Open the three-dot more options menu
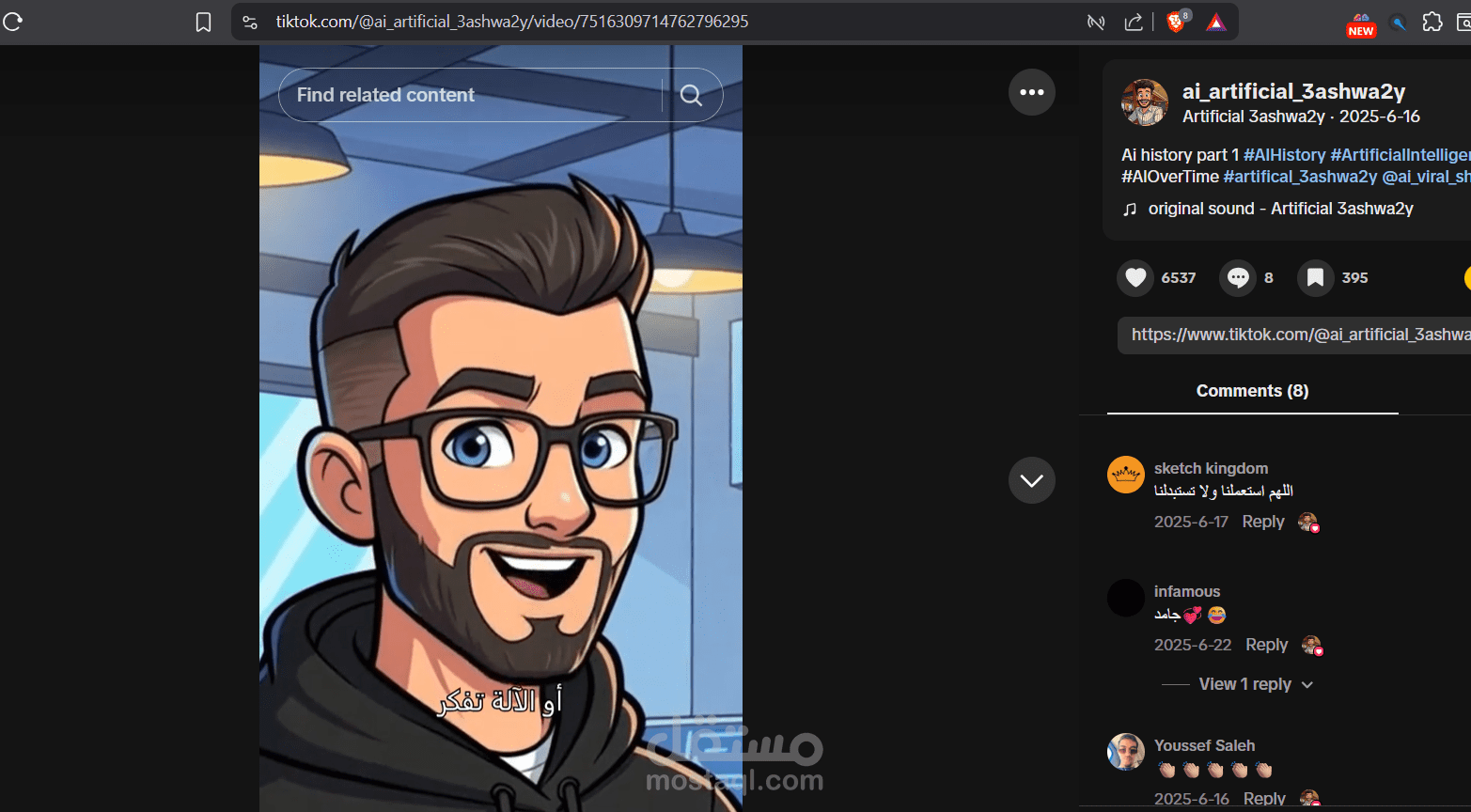 point(1032,92)
